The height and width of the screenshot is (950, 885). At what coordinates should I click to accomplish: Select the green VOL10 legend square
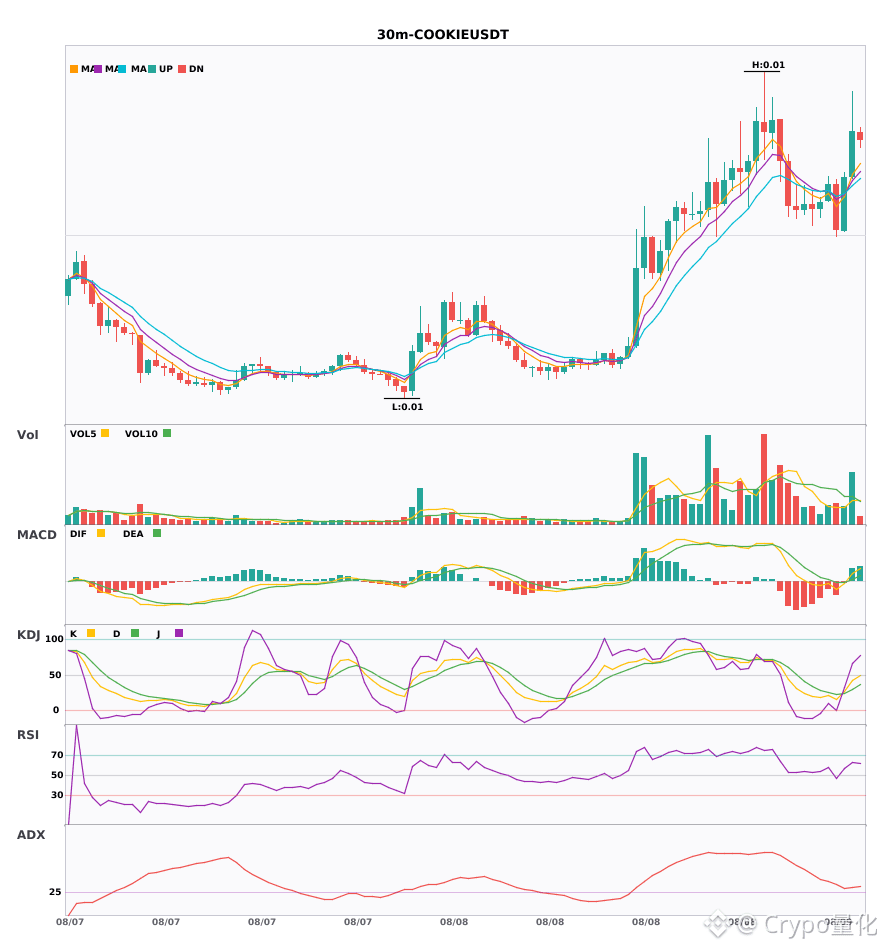167,433
